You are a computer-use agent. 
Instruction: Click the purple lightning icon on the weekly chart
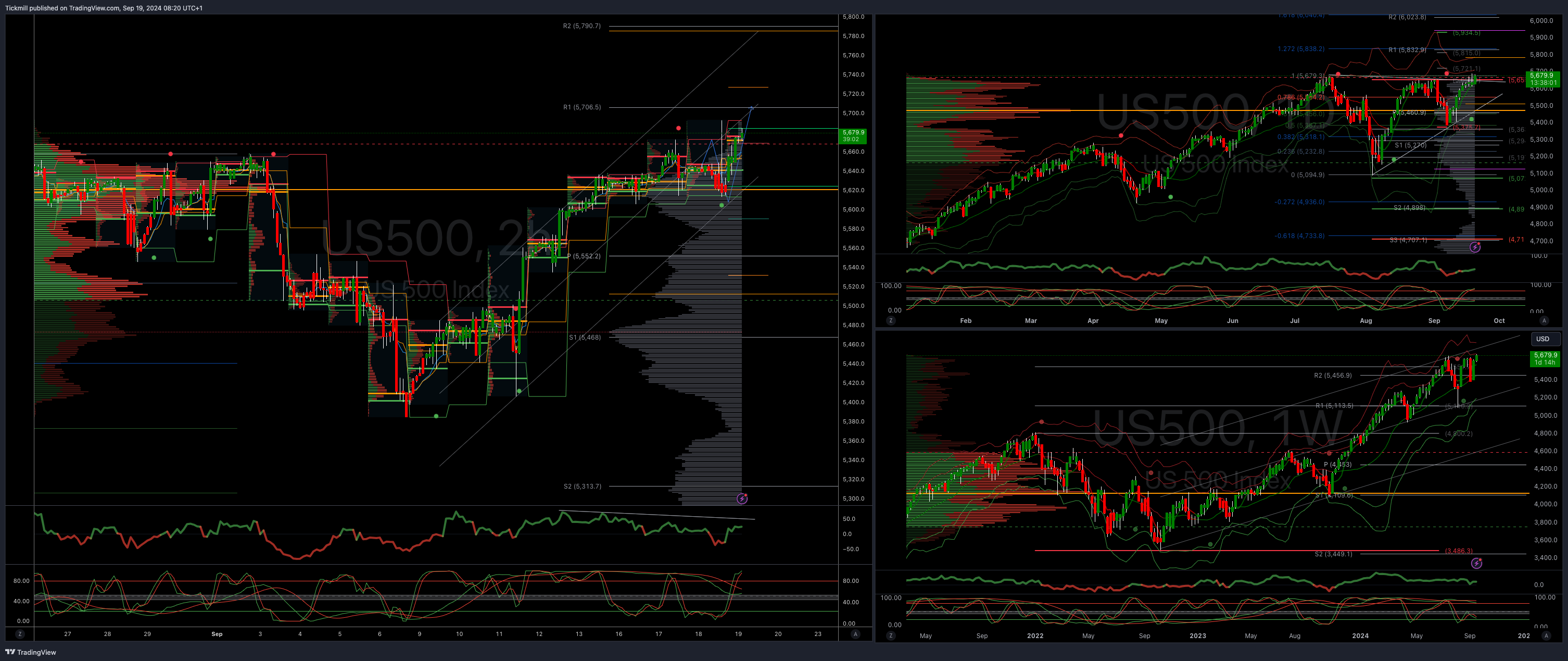[x=1476, y=564]
